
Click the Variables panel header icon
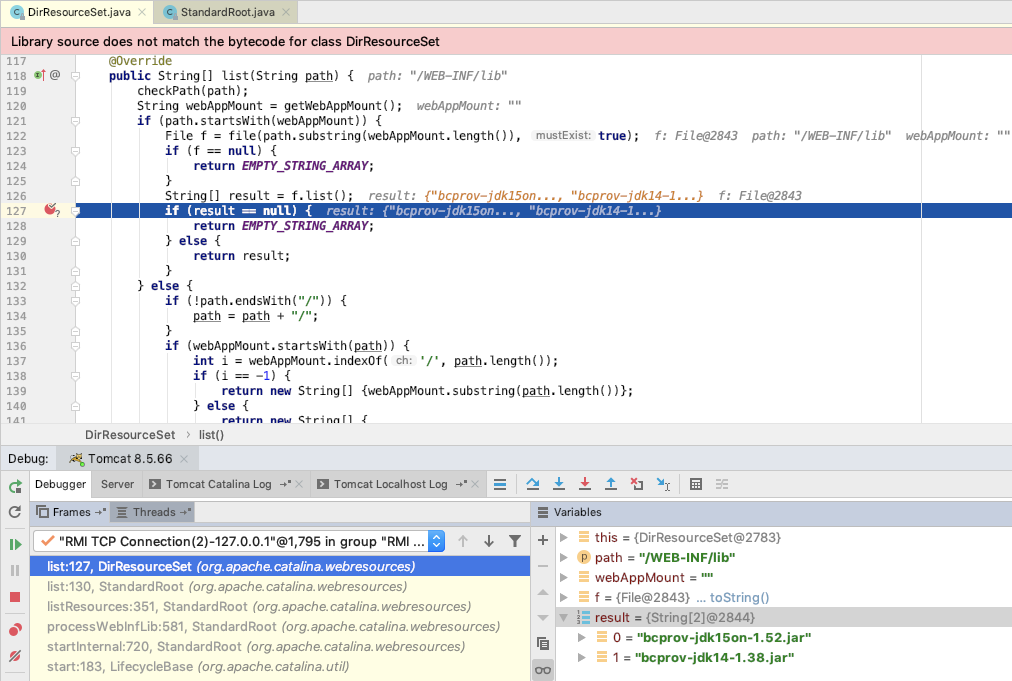tap(543, 512)
